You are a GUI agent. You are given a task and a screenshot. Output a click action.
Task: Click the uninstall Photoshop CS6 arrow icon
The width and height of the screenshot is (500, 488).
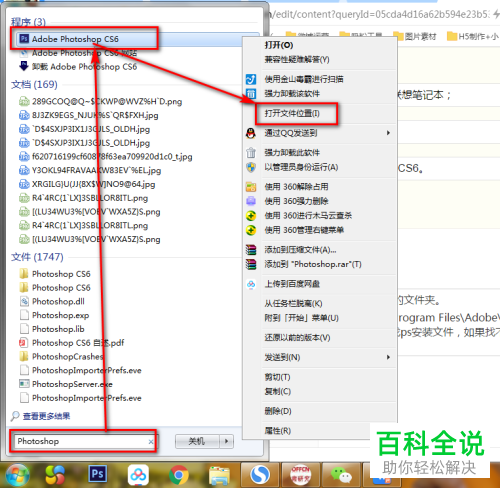24,66
